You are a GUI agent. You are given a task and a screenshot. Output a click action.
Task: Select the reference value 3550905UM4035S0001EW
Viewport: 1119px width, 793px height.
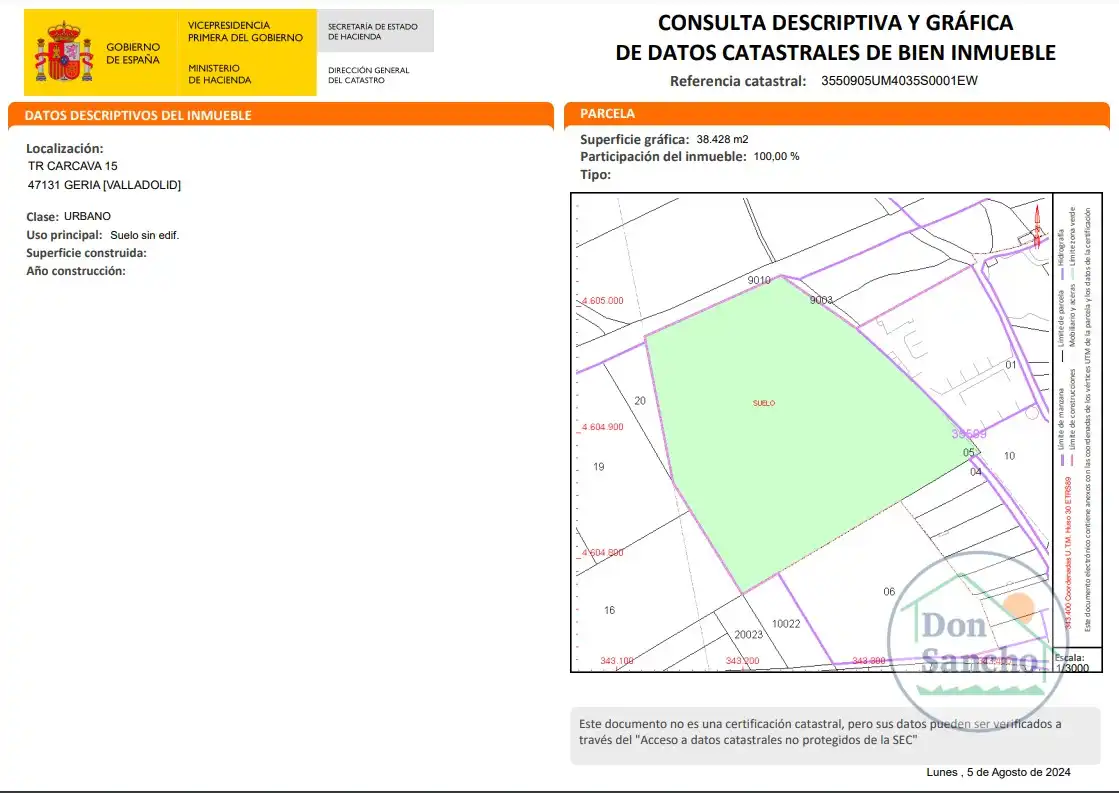(x=899, y=81)
